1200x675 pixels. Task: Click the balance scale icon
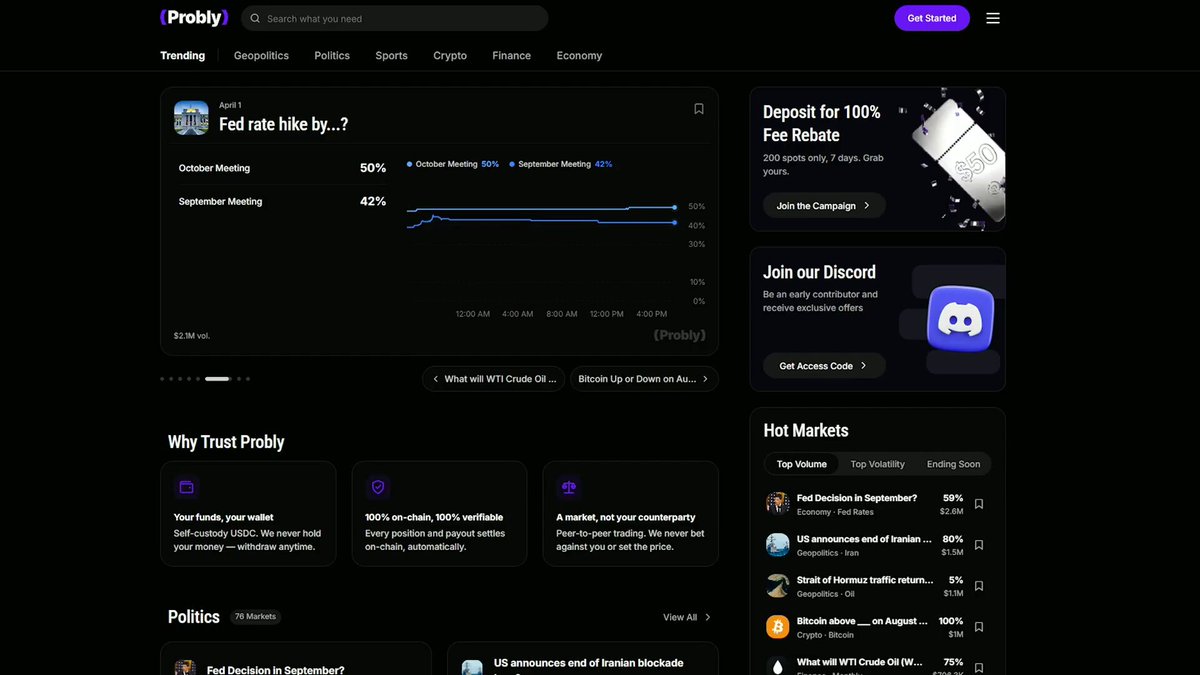point(569,487)
